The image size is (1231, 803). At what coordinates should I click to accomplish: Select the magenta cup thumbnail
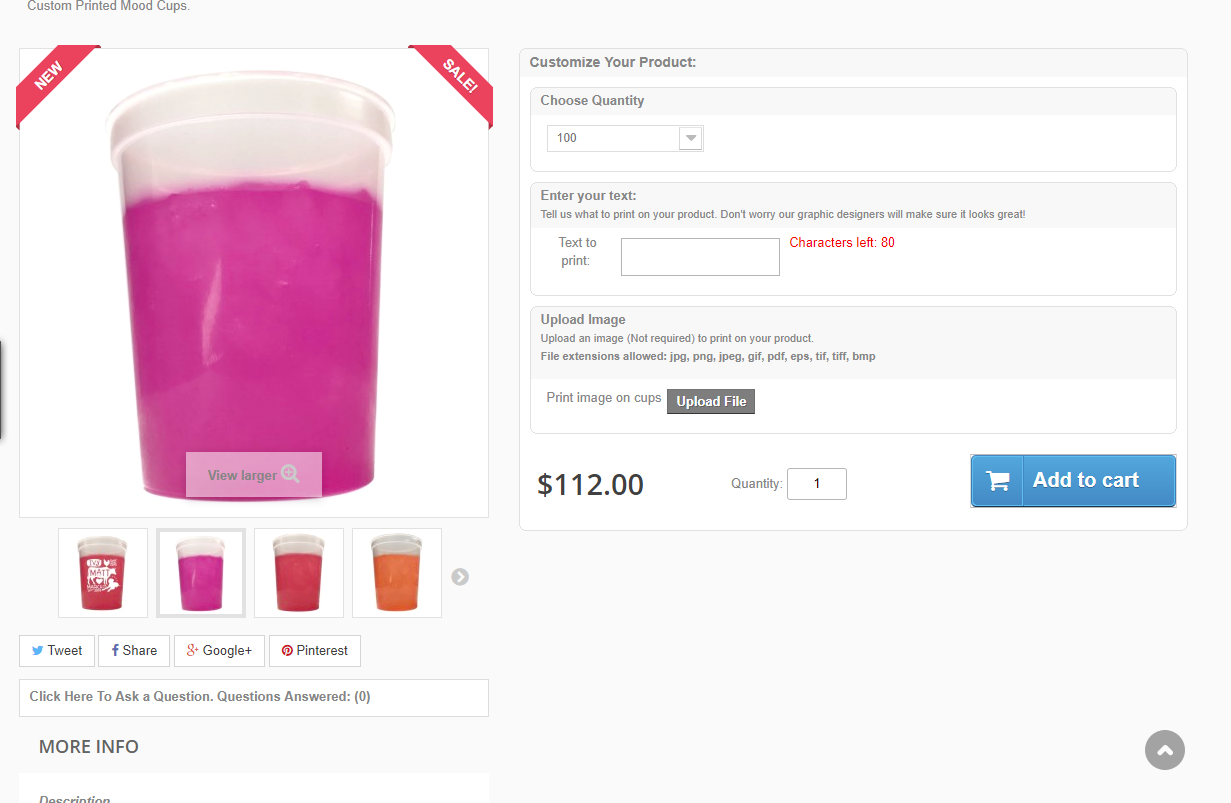pos(201,573)
